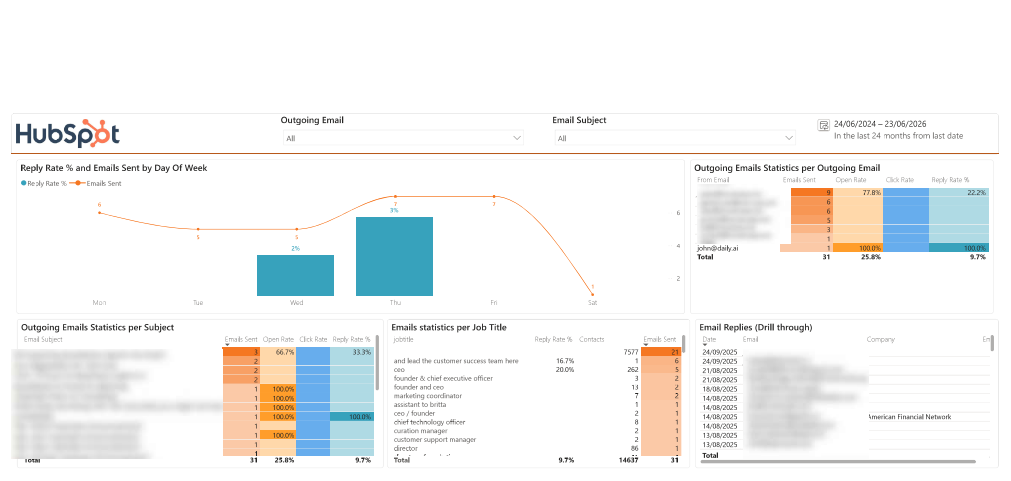Click the Tue axis label
This screenshot has width=1011, height=481.
[x=198, y=302]
